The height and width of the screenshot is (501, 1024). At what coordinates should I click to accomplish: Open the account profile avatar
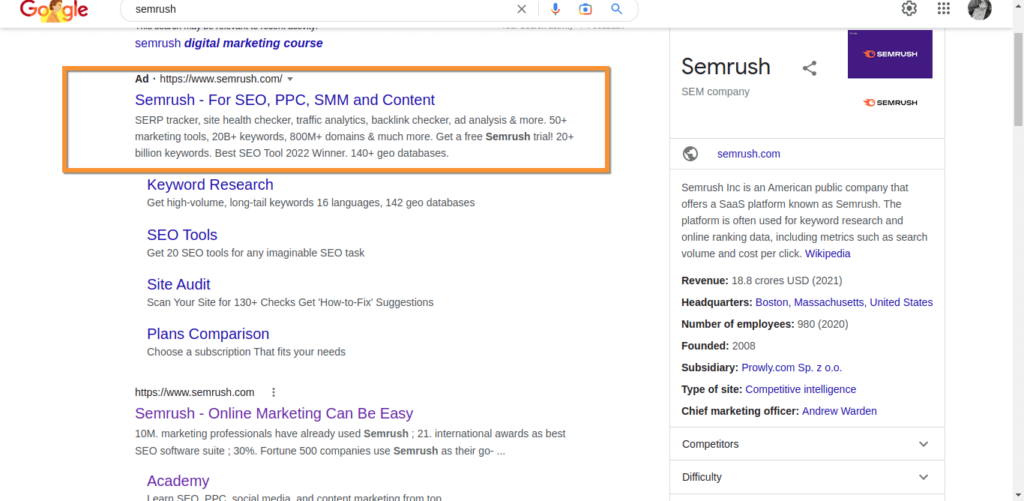[980, 8]
